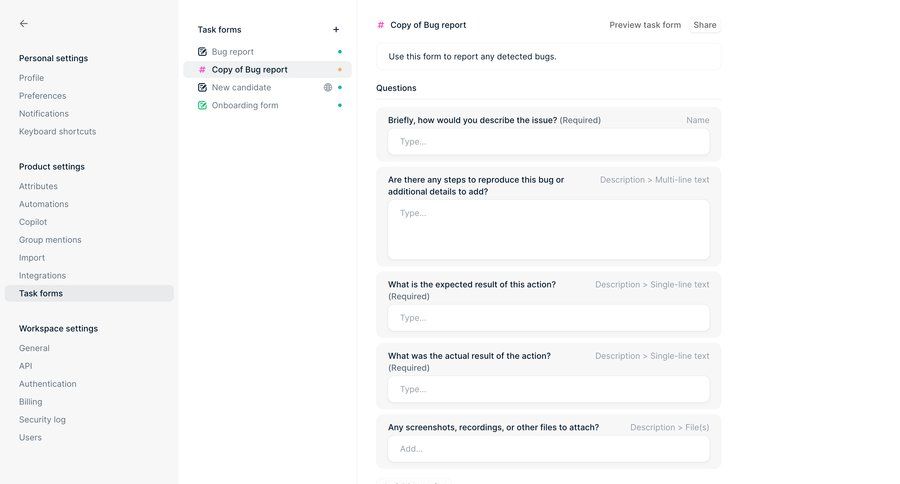The height and width of the screenshot is (484, 900).
Task: Open Attributes settings
Action: coord(38,186)
